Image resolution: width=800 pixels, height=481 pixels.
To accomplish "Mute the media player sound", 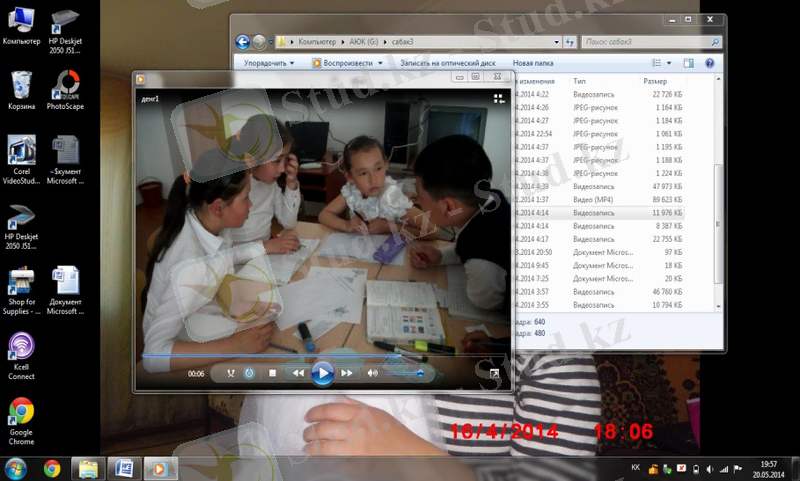I will pos(373,373).
